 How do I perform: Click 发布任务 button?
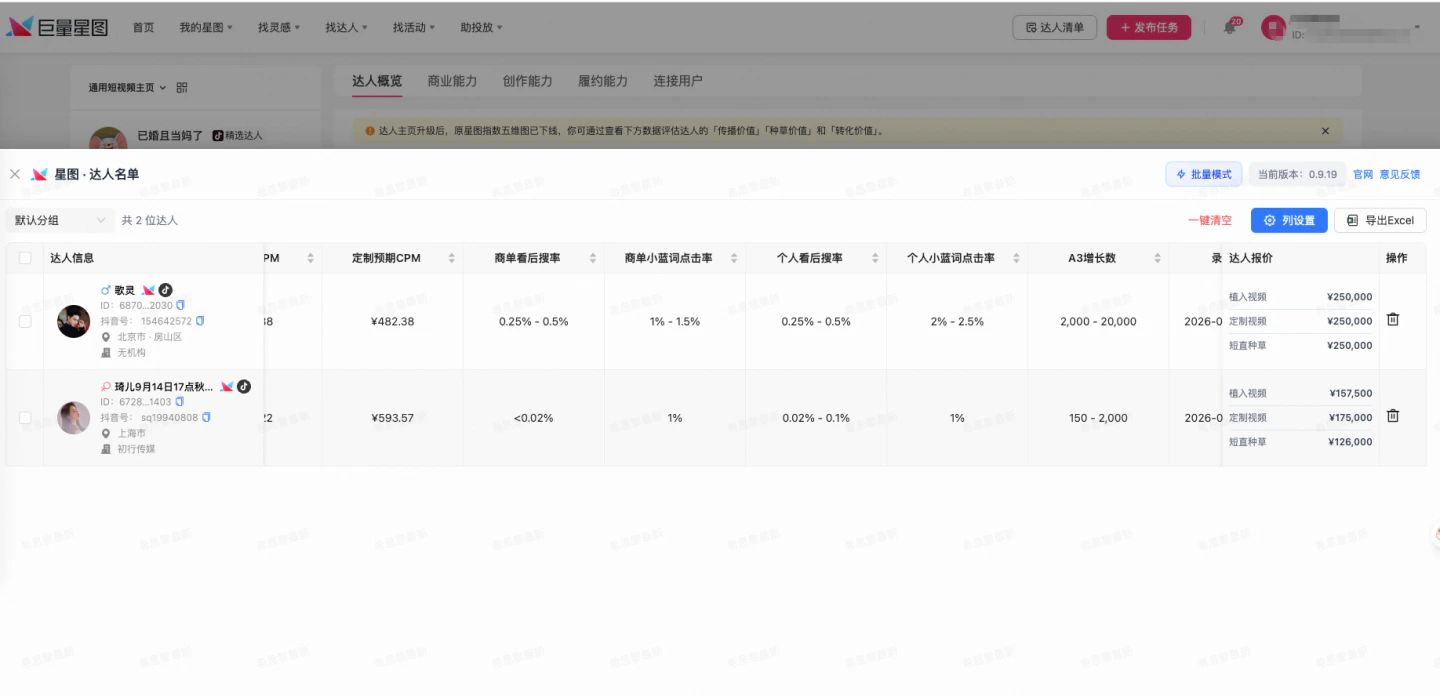[x=1149, y=28]
